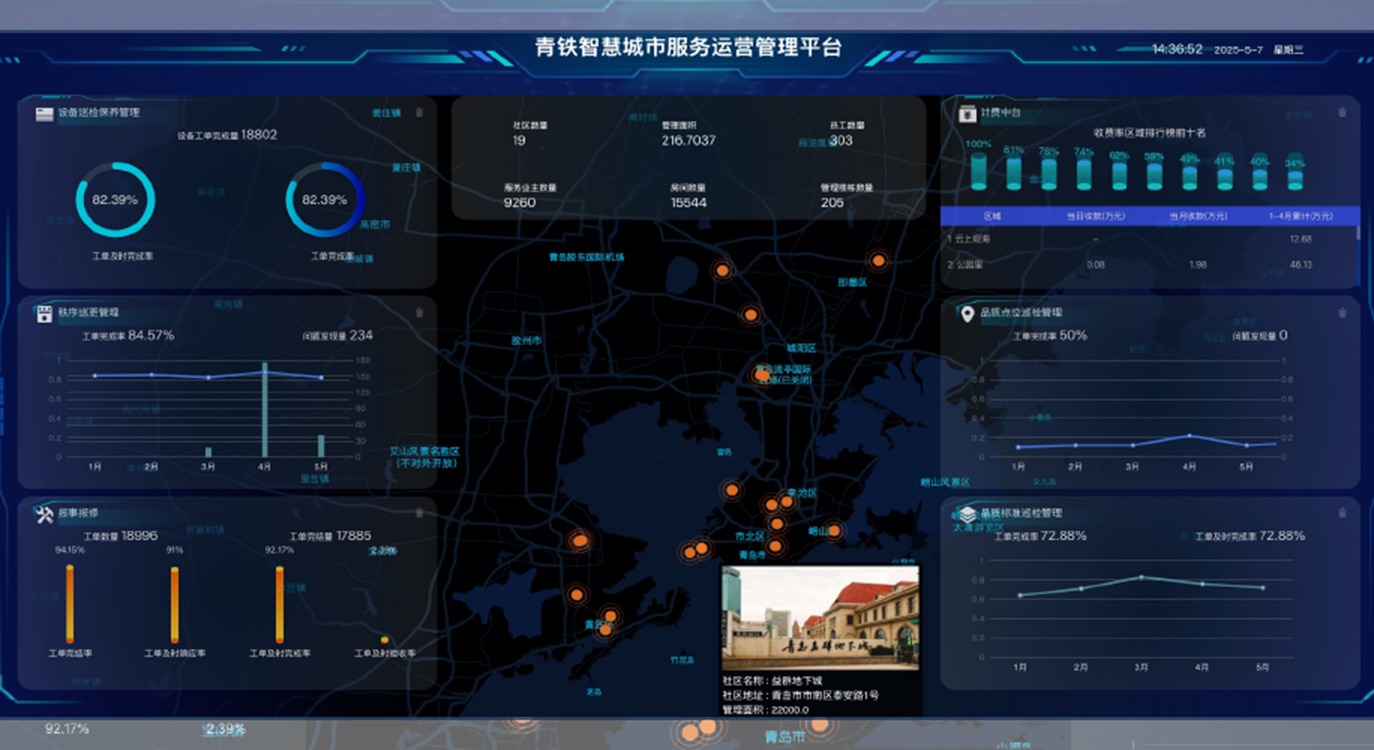The height and width of the screenshot is (750, 1374).
Task: Remove the 报事报修 panel with trash icon
Action: coord(419,513)
